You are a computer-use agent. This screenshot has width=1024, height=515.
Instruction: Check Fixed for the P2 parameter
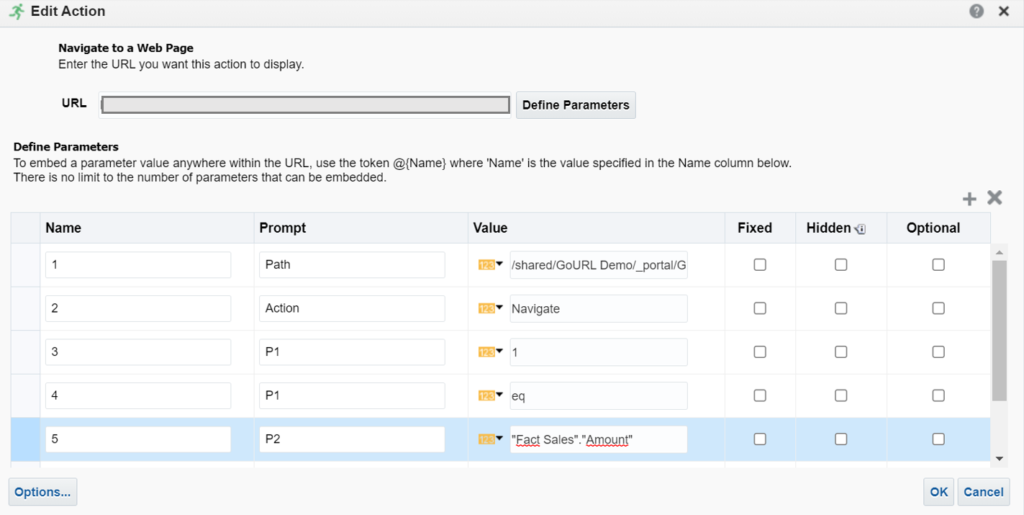pos(760,439)
